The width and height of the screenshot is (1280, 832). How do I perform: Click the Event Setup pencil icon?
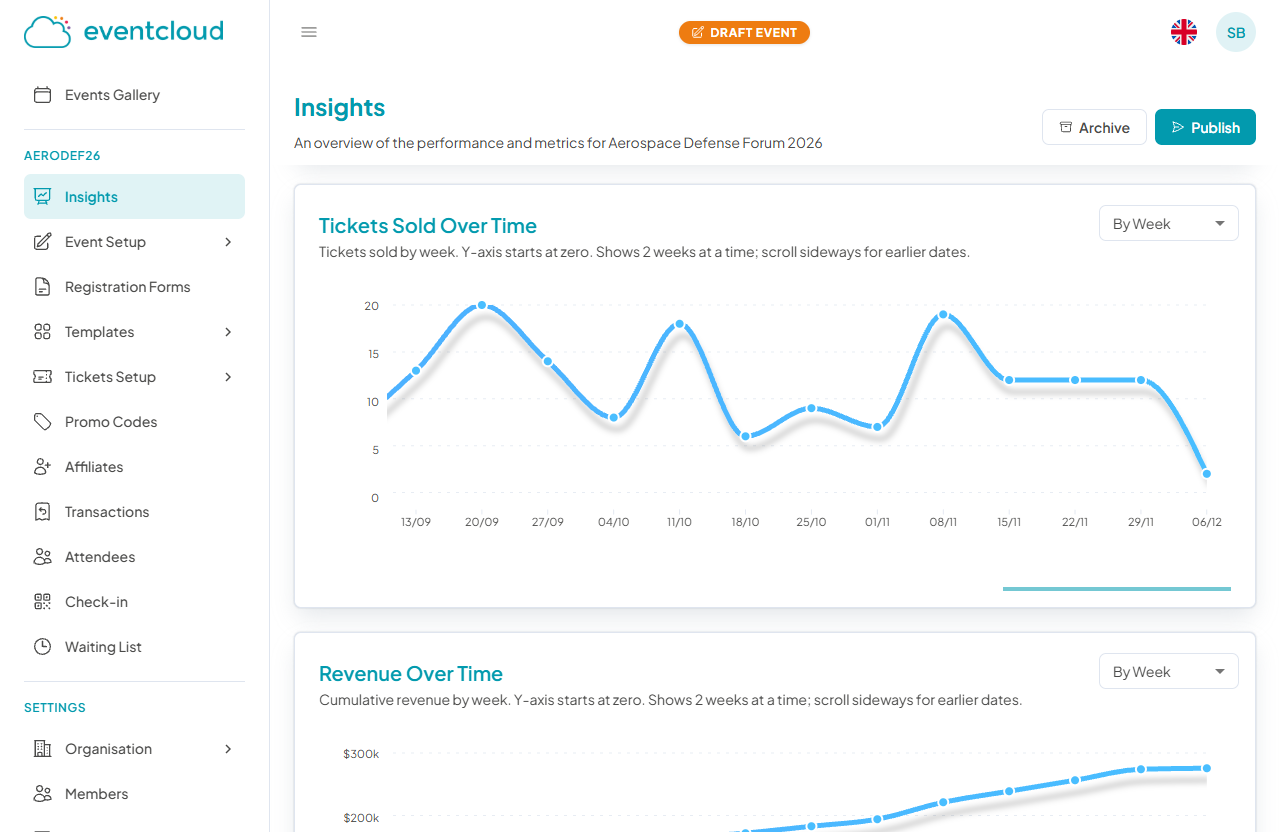click(42, 242)
